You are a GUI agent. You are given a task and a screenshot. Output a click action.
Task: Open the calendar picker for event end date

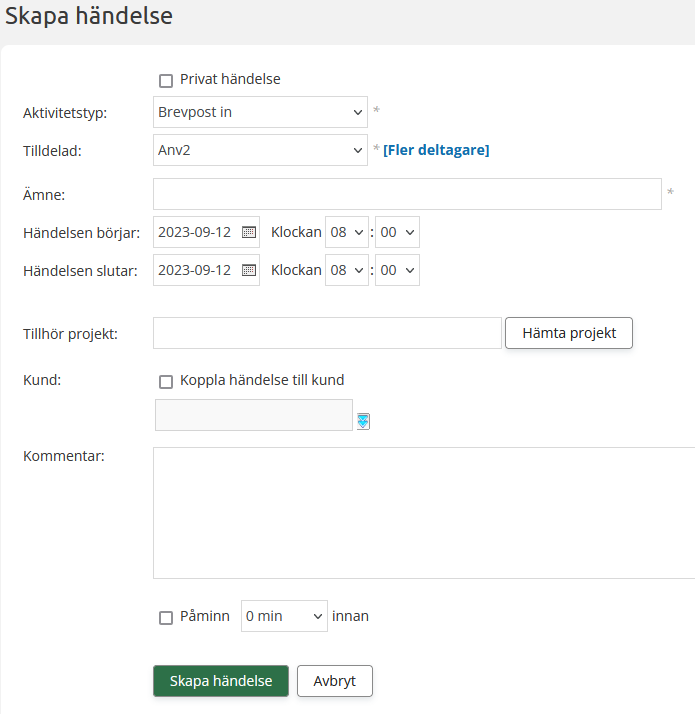point(249,270)
